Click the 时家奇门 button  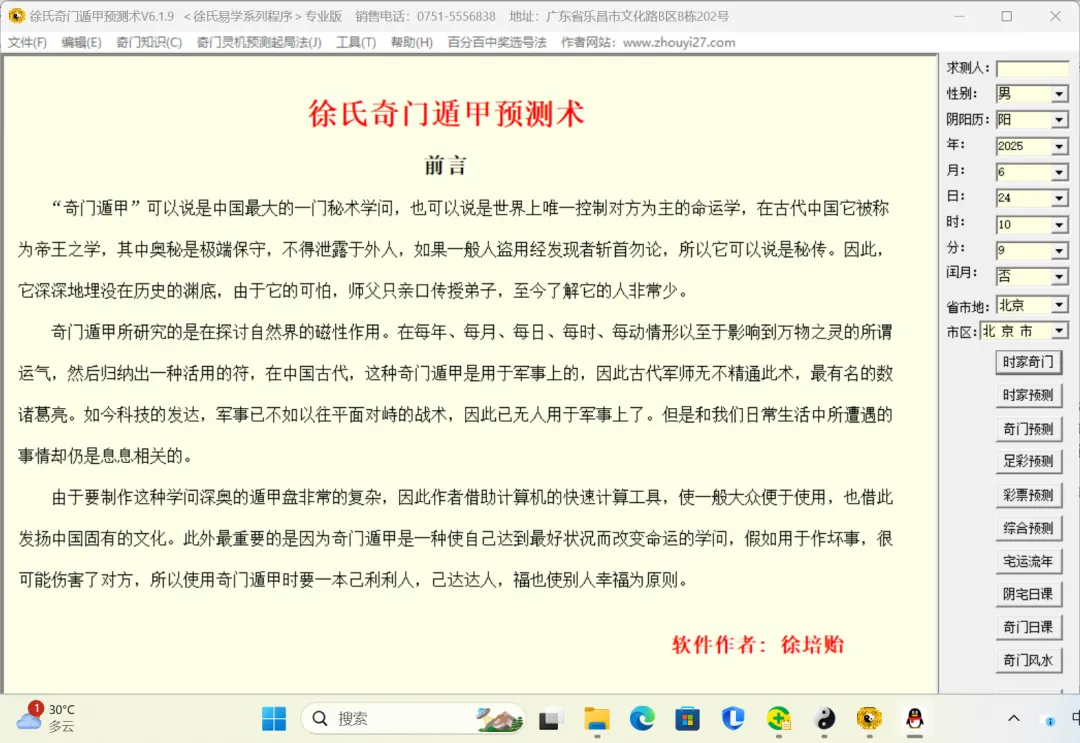1028,362
